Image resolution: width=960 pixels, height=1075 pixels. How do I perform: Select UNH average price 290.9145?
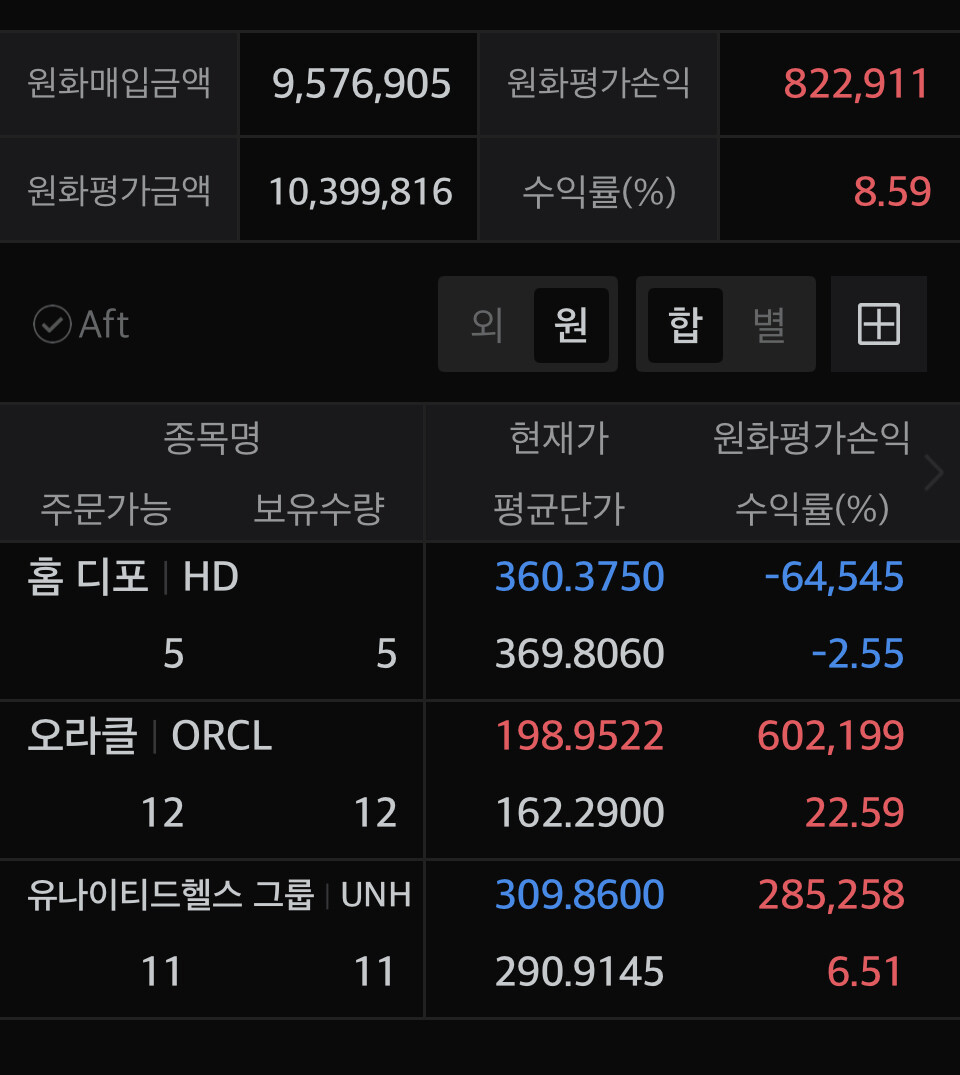point(579,971)
